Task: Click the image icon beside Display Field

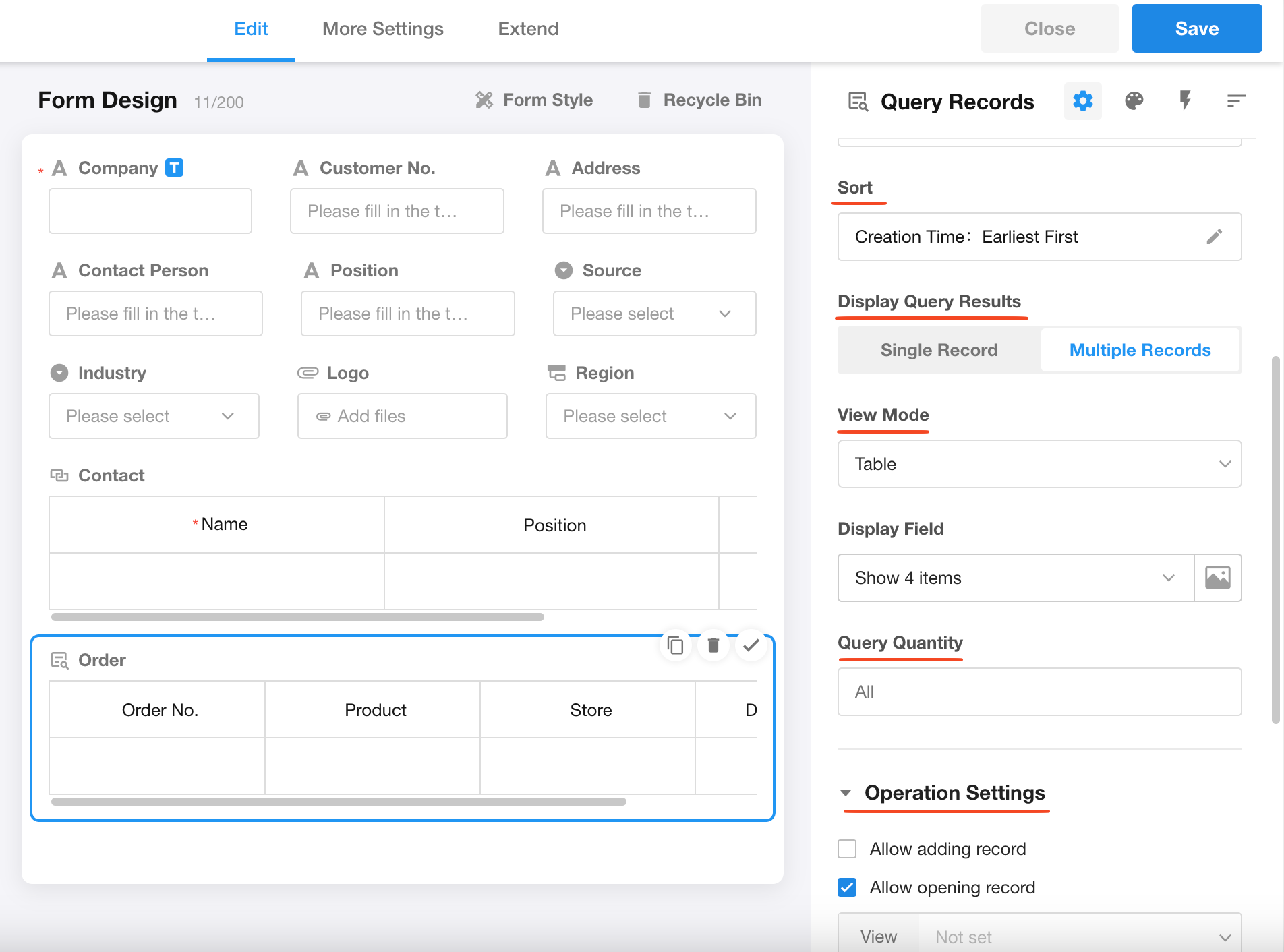Action: [1217, 578]
